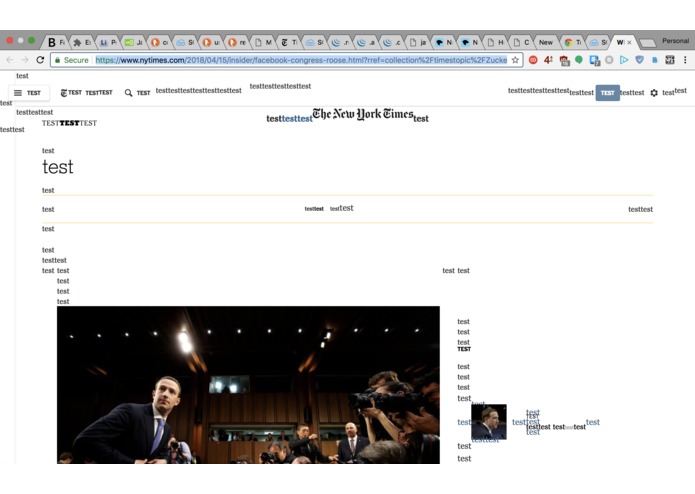Open Chrome three-dot menu
This screenshot has height=494, width=695.
coord(685,60)
